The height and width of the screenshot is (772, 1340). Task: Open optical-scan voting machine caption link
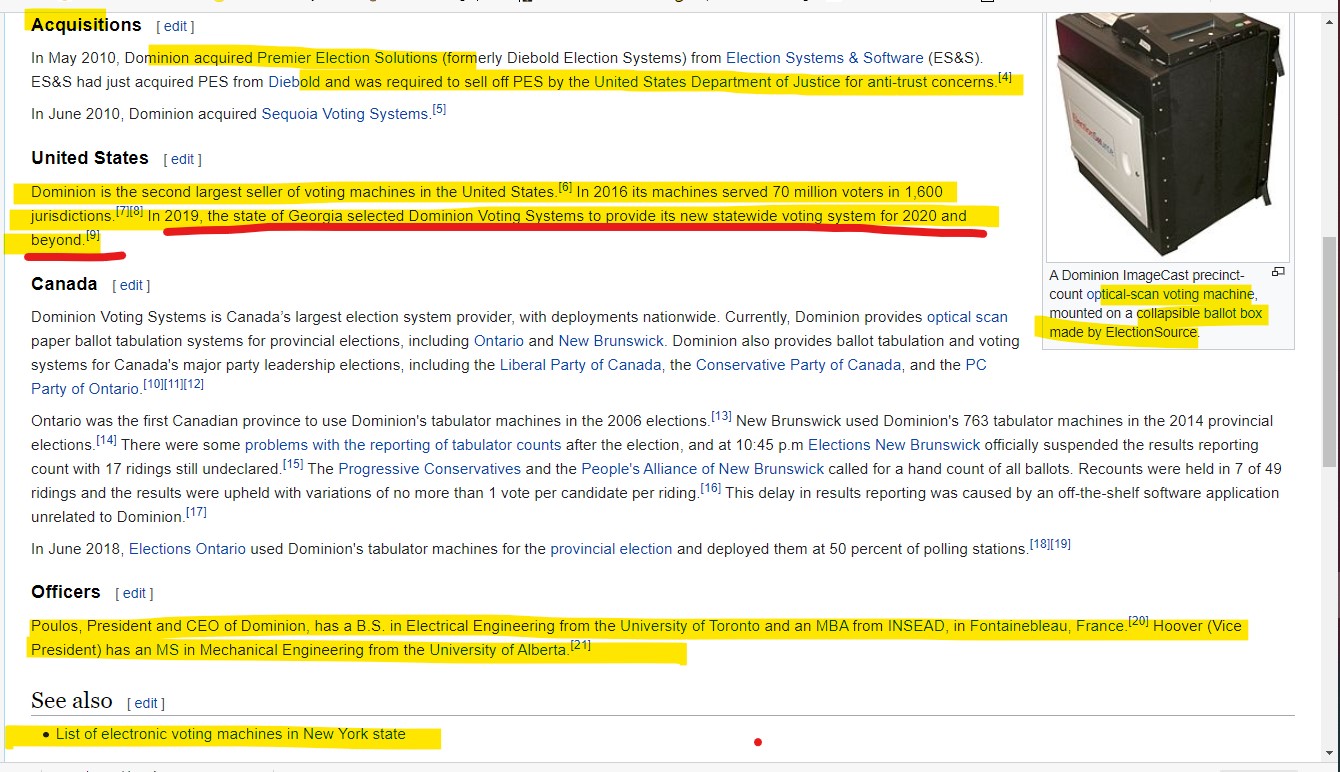[x=1170, y=294]
